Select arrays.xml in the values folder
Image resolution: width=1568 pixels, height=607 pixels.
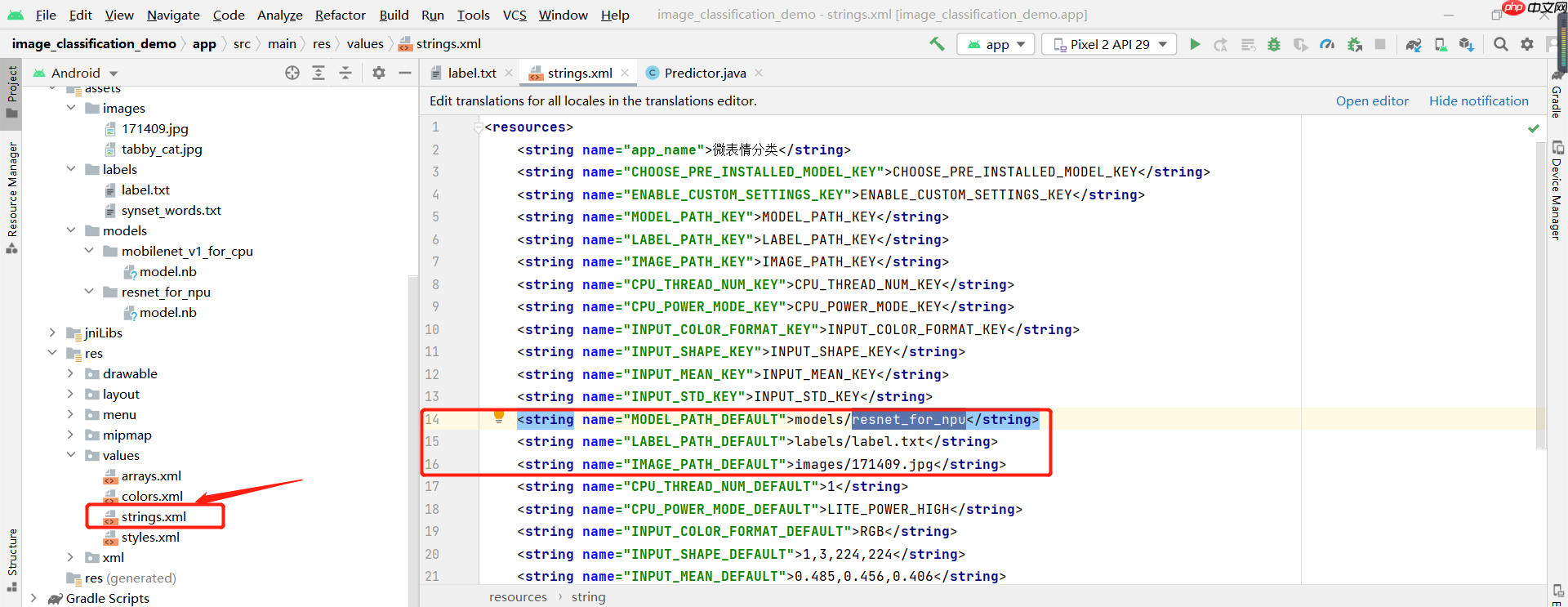pos(151,475)
